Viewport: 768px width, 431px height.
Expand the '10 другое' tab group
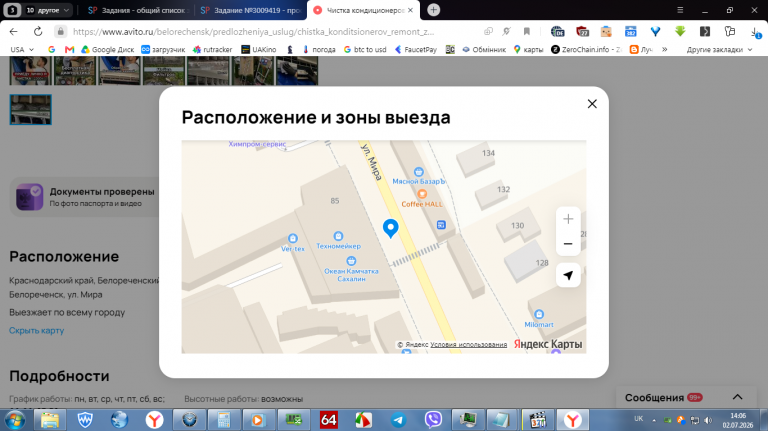pos(47,10)
